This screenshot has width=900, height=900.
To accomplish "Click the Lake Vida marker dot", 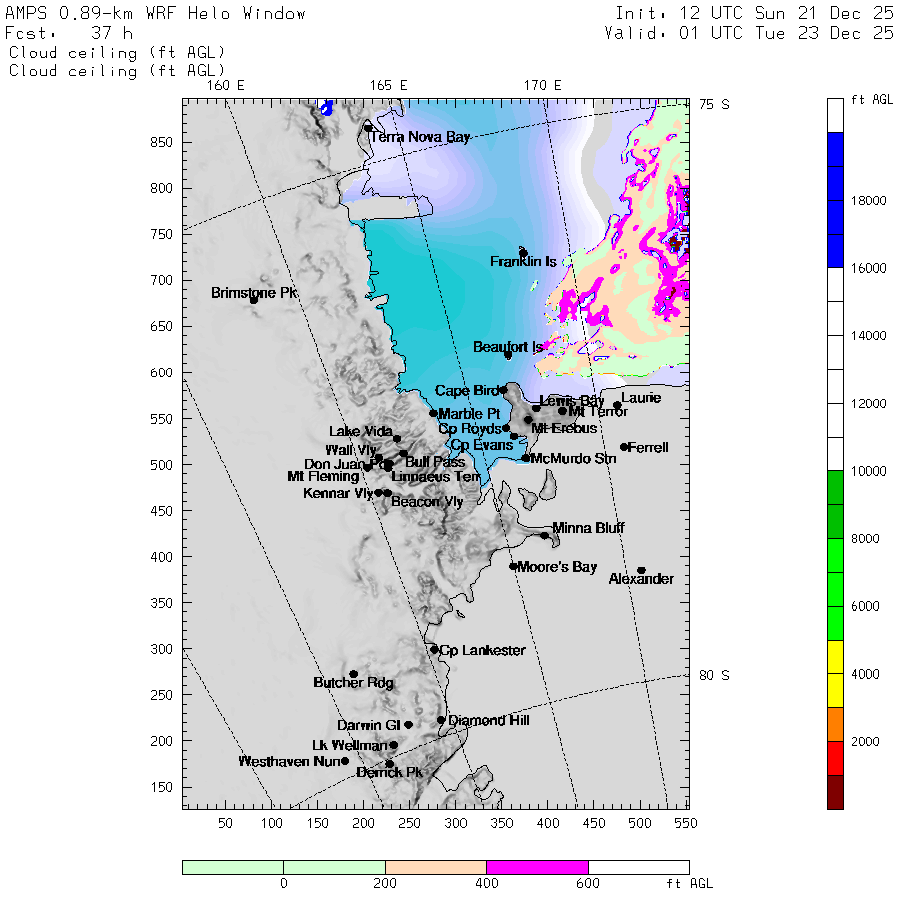I will [397, 439].
